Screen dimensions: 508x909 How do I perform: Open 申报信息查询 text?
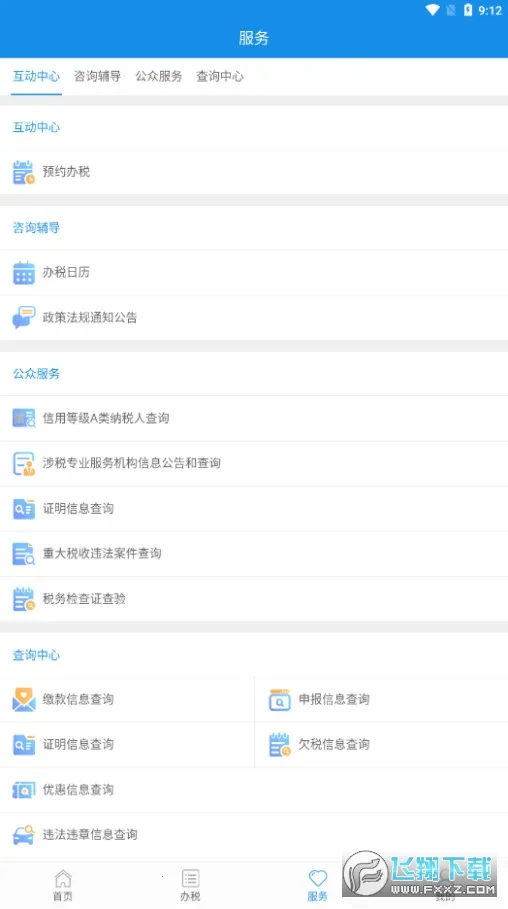click(334, 699)
